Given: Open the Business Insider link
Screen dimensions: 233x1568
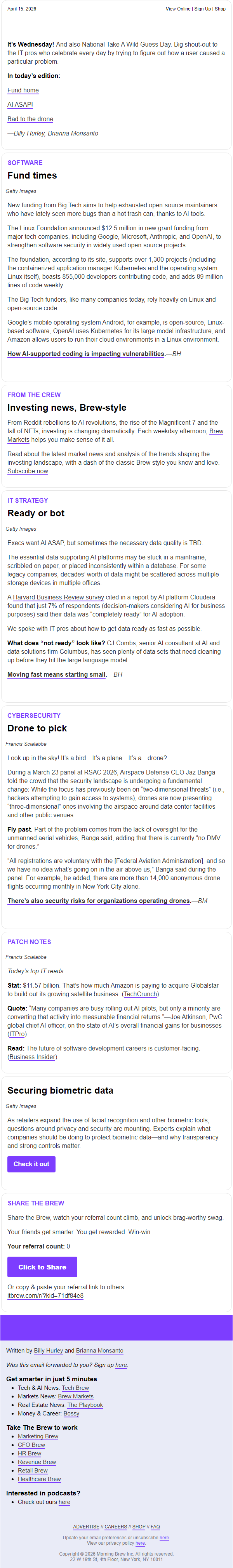Looking at the screenshot, I should point(32,1057).
